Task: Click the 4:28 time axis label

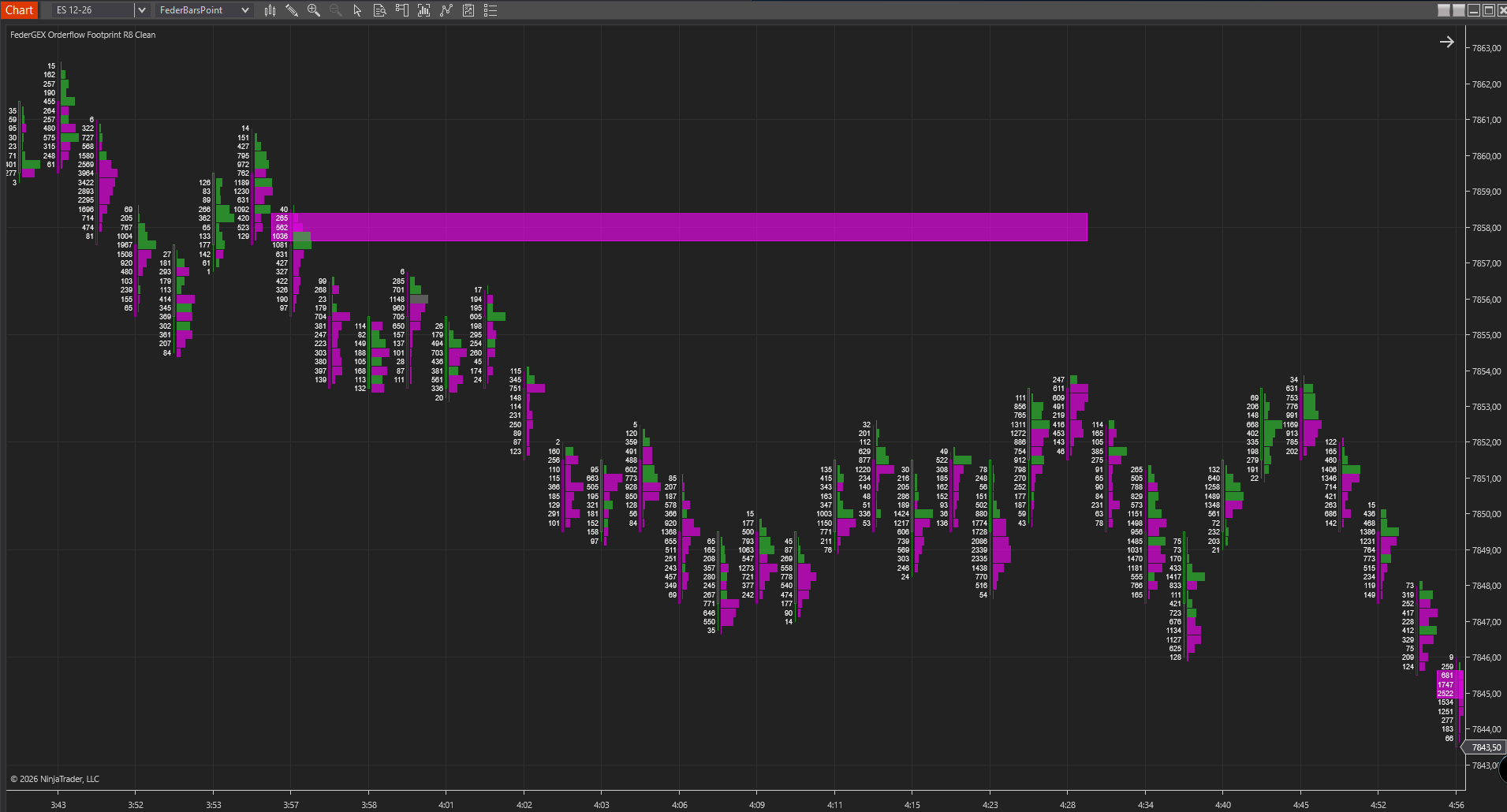Action: click(x=1067, y=805)
